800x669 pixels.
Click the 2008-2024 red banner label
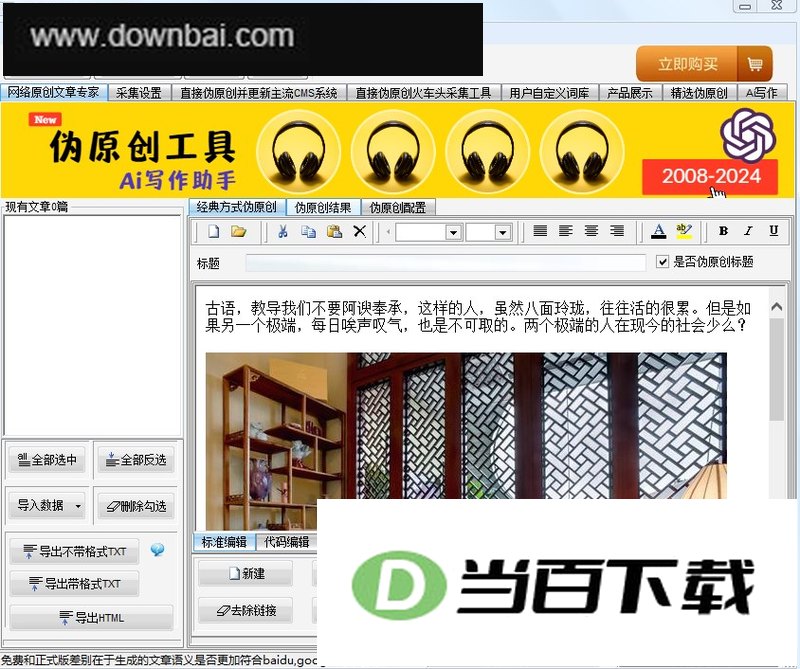[x=710, y=177]
